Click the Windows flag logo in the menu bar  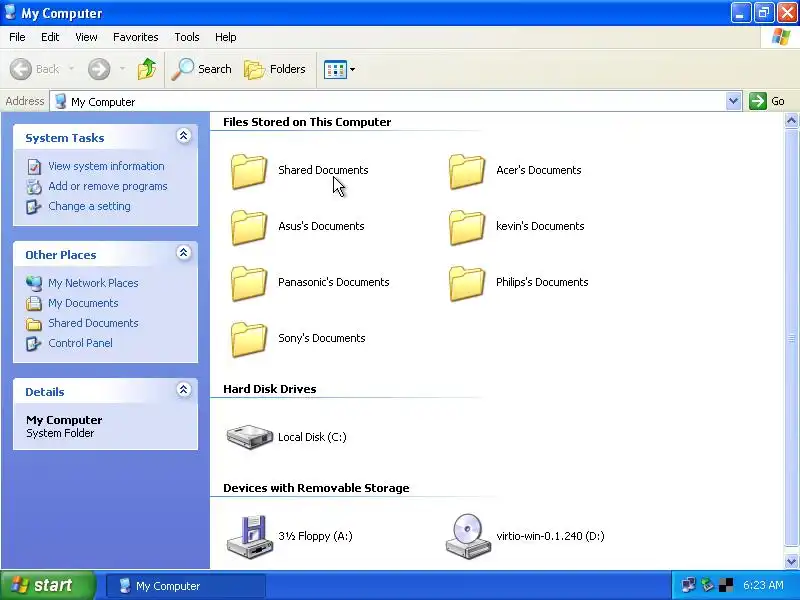pyautogui.click(x=781, y=37)
